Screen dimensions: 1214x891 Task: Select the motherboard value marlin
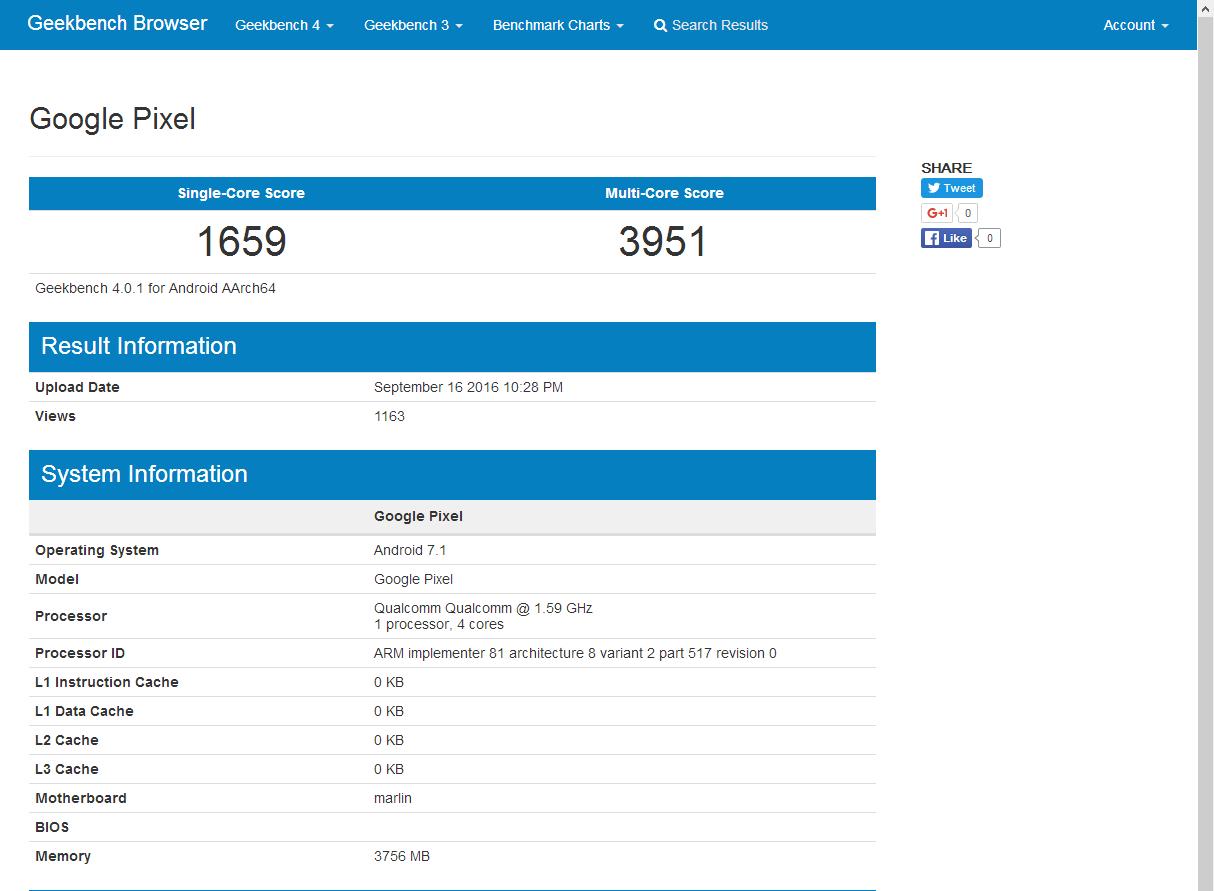(393, 798)
